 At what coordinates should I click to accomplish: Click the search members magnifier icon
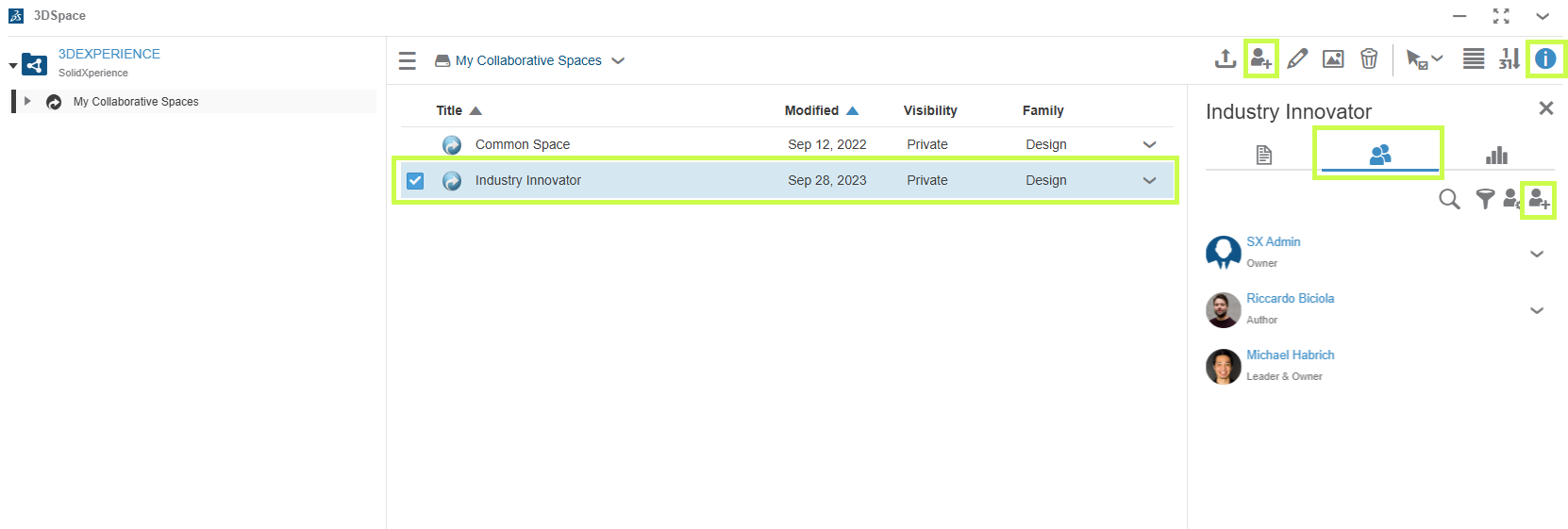pos(1449,199)
